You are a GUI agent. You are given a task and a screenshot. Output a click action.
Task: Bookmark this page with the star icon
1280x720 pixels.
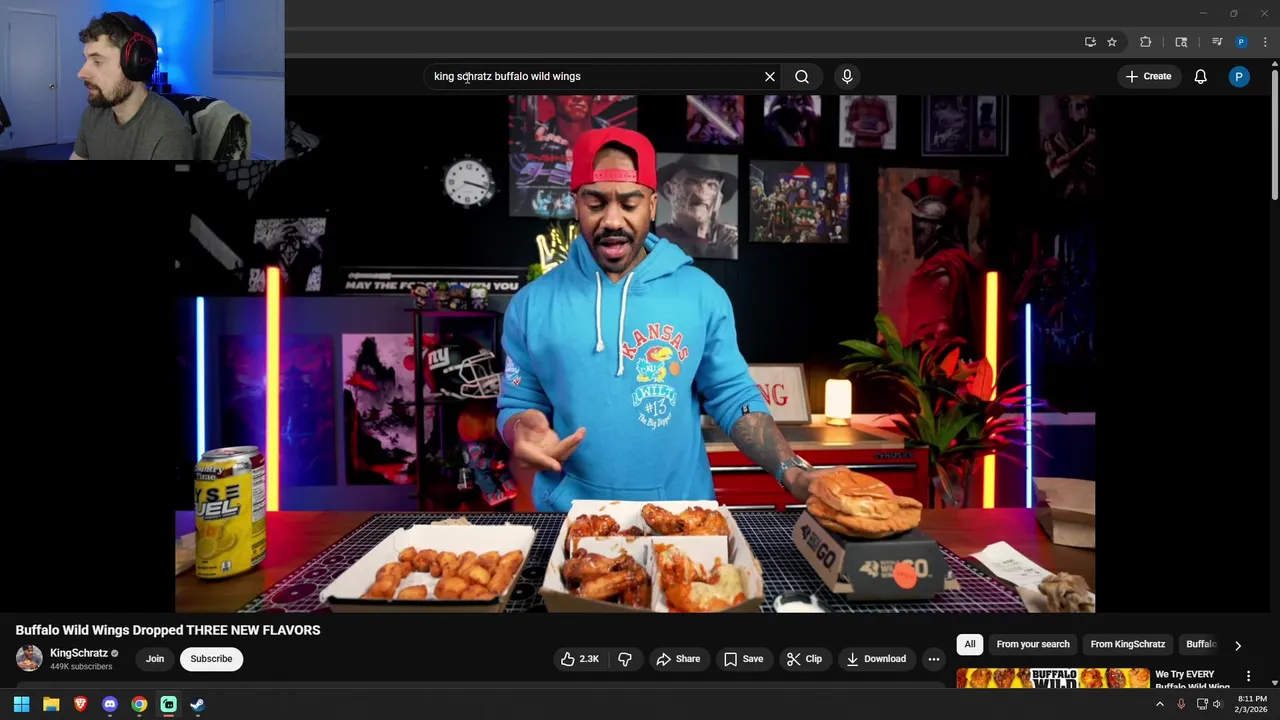coord(1112,42)
